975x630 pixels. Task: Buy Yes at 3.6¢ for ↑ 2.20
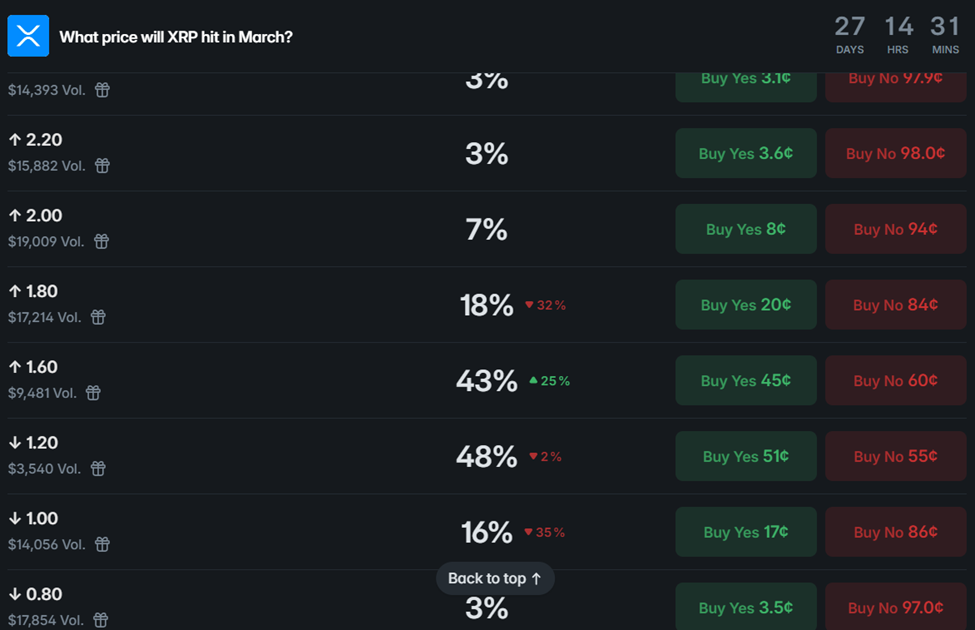point(746,154)
